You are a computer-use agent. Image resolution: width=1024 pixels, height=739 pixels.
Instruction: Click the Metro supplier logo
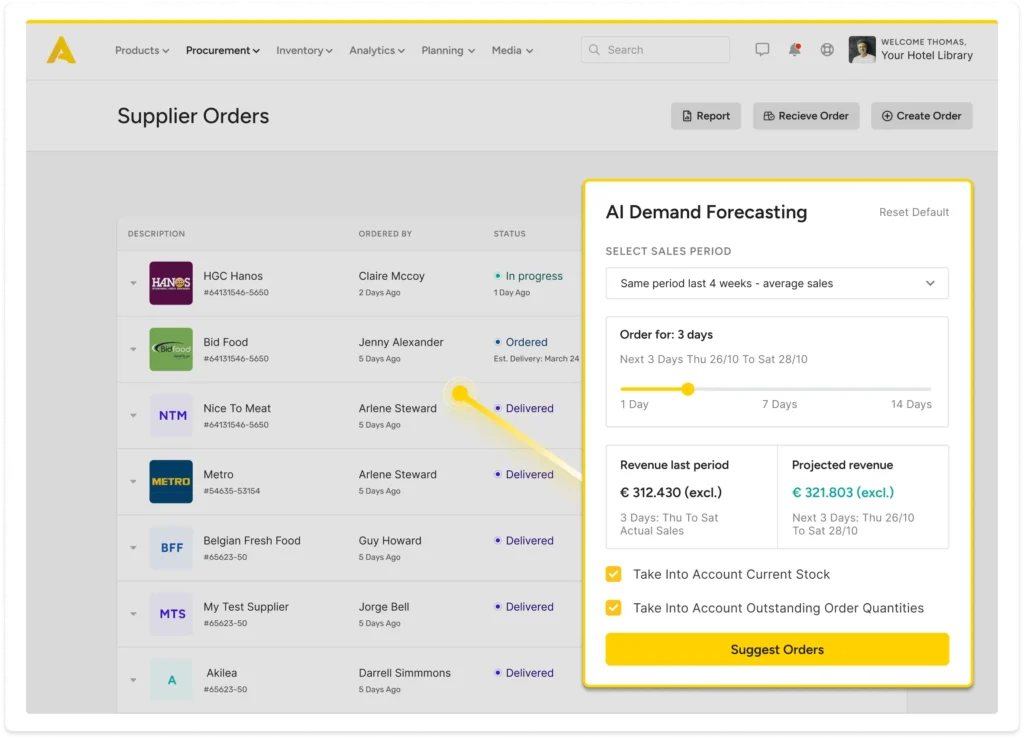click(171, 481)
